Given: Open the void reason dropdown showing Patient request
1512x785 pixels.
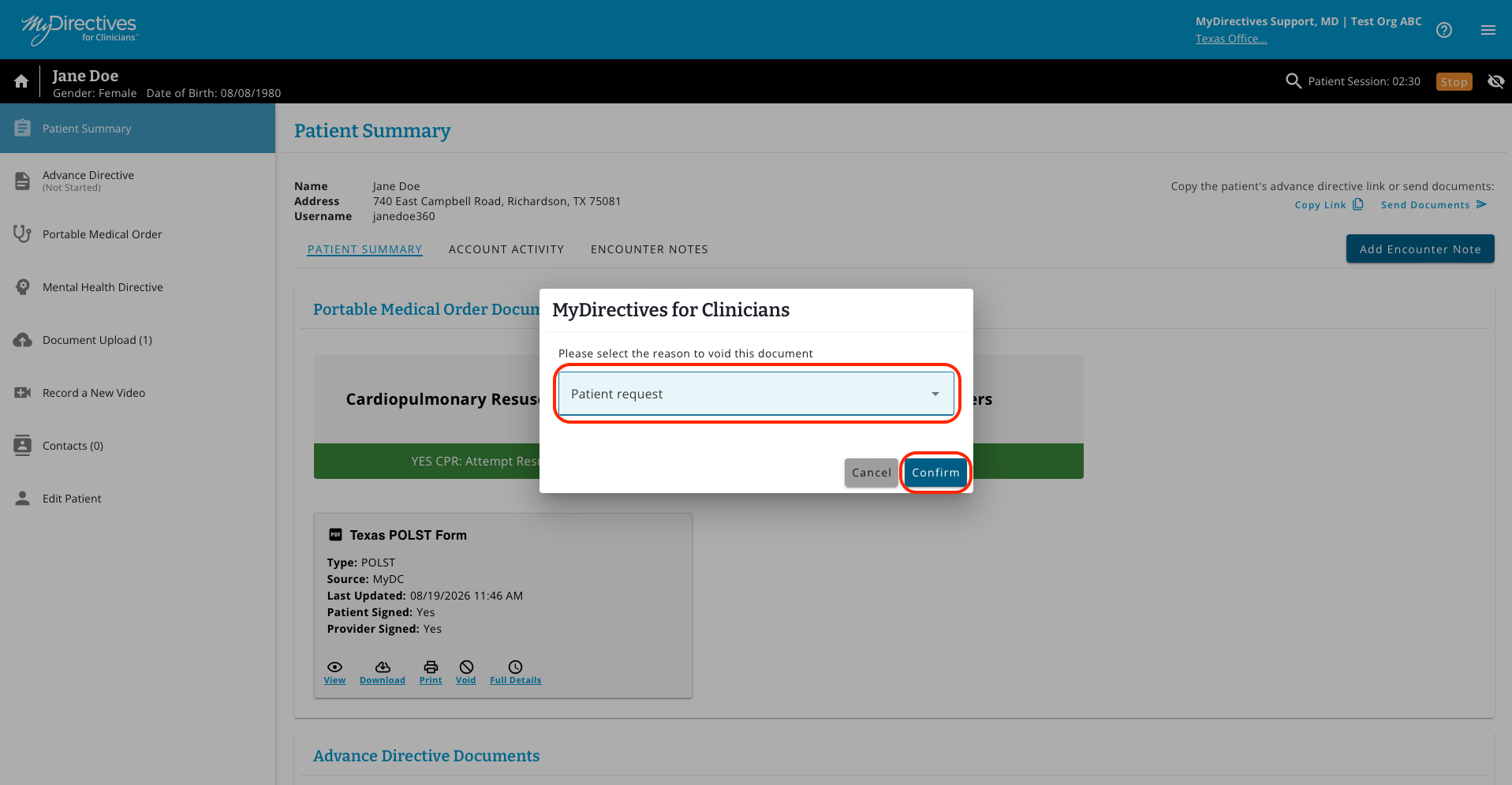Looking at the screenshot, I should 756,394.
